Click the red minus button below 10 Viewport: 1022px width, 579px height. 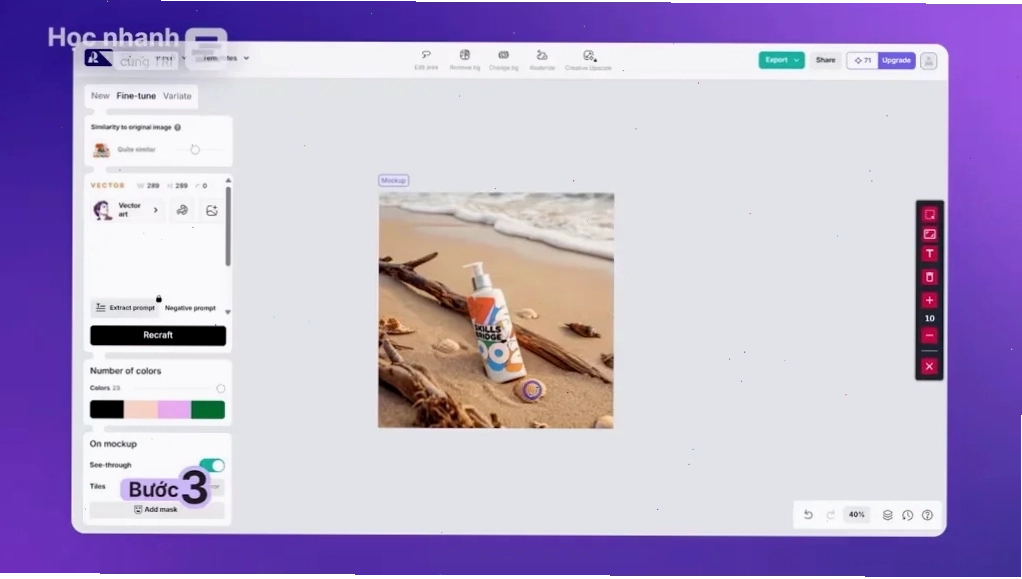click(x=929, y=336)
